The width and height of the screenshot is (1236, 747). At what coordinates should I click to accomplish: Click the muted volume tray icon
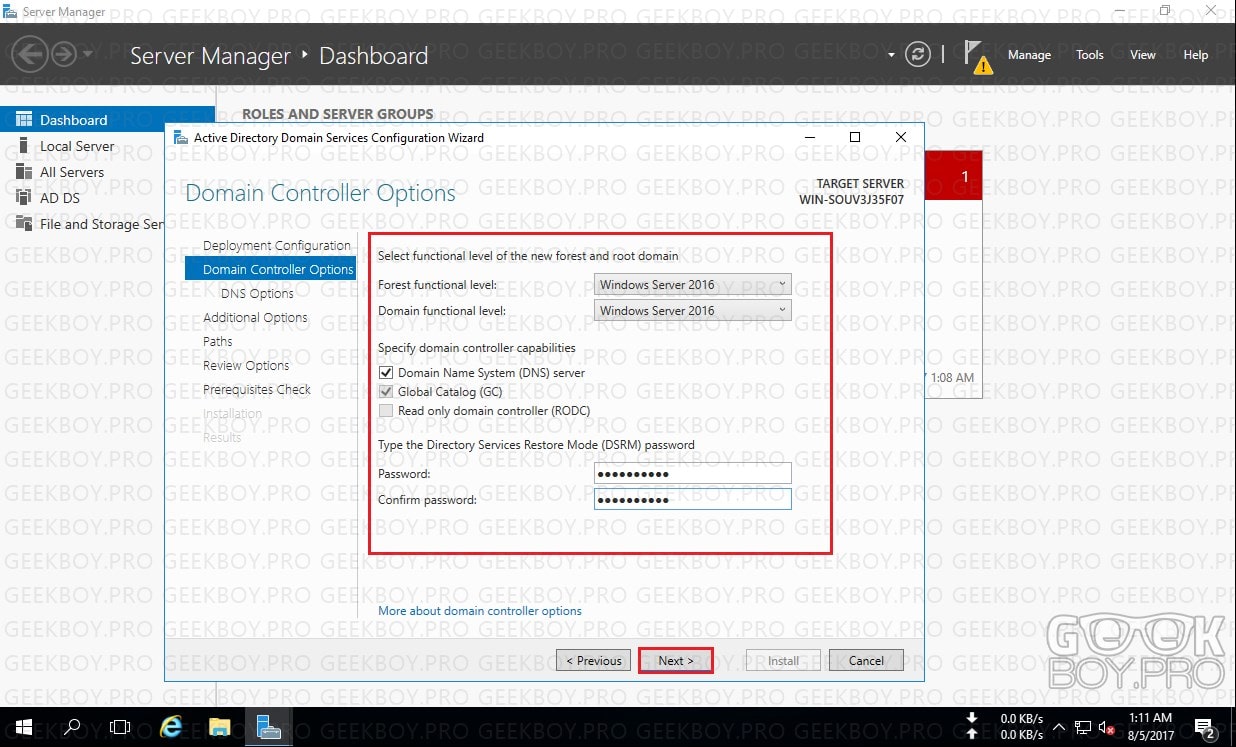click(1107, 727)
